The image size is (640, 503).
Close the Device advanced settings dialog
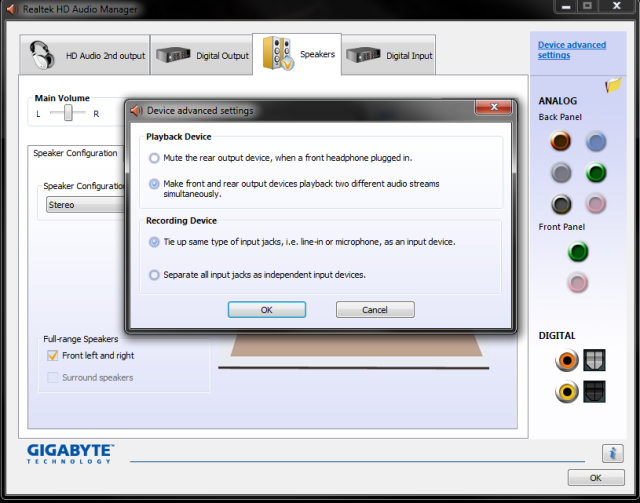pyautogui.click(x=493, y=107)
